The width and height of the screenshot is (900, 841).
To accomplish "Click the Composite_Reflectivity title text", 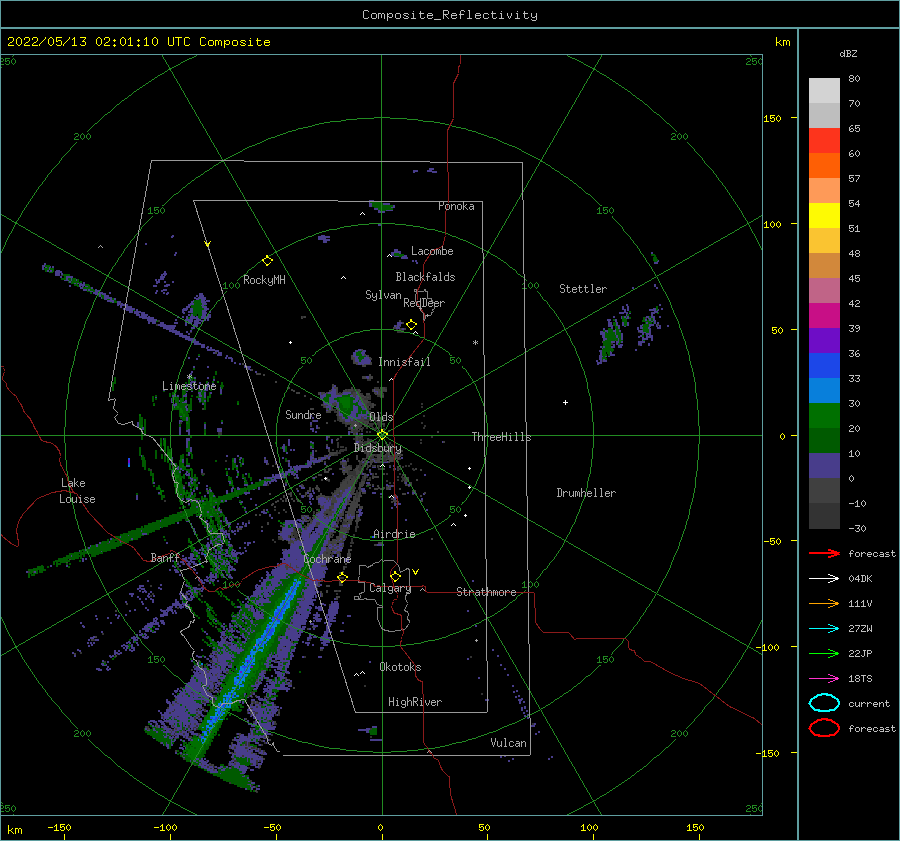I will [x=449, y=15].
